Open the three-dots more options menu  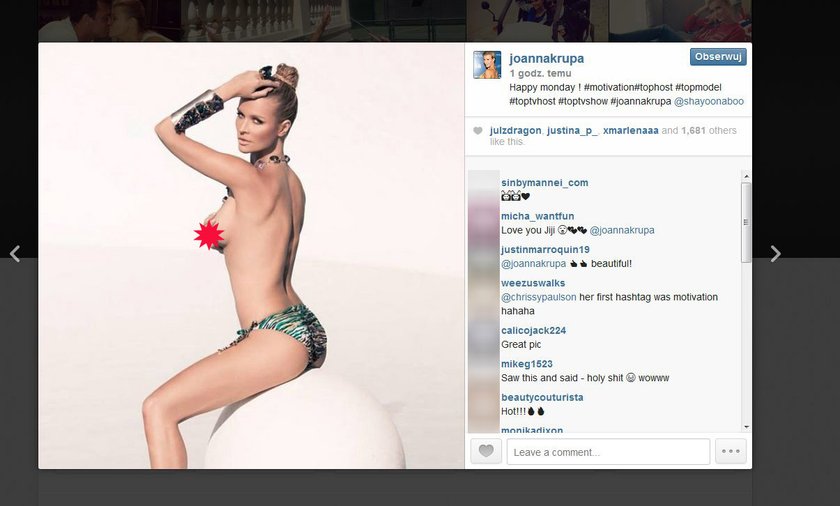tap(731, 451)
